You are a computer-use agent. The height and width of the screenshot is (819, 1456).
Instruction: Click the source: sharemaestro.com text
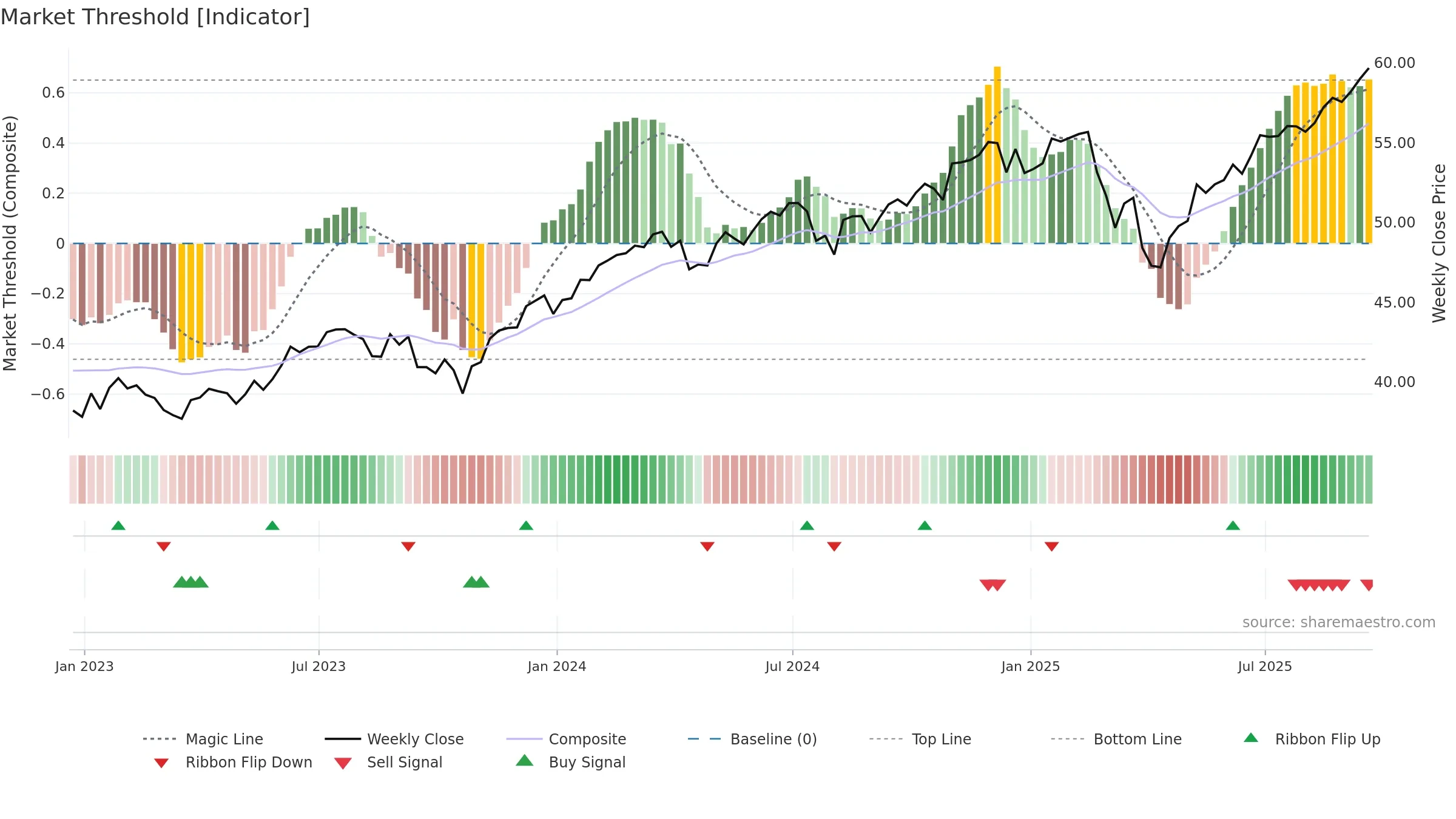coord(1339,622)
